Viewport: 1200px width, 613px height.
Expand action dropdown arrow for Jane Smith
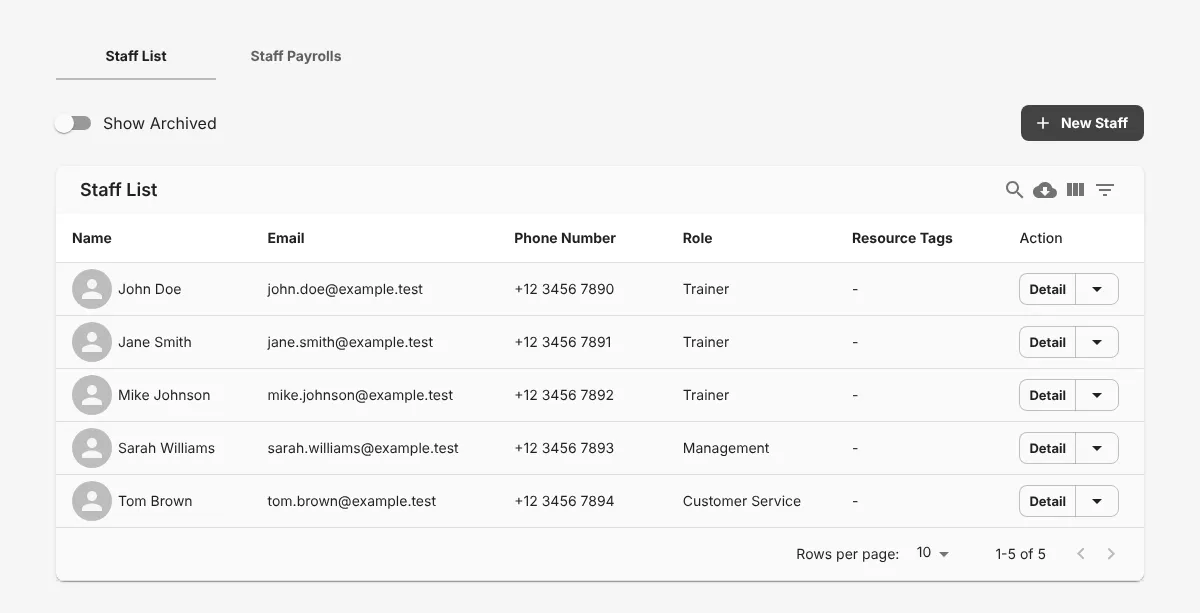click(x=1097, y=342)
